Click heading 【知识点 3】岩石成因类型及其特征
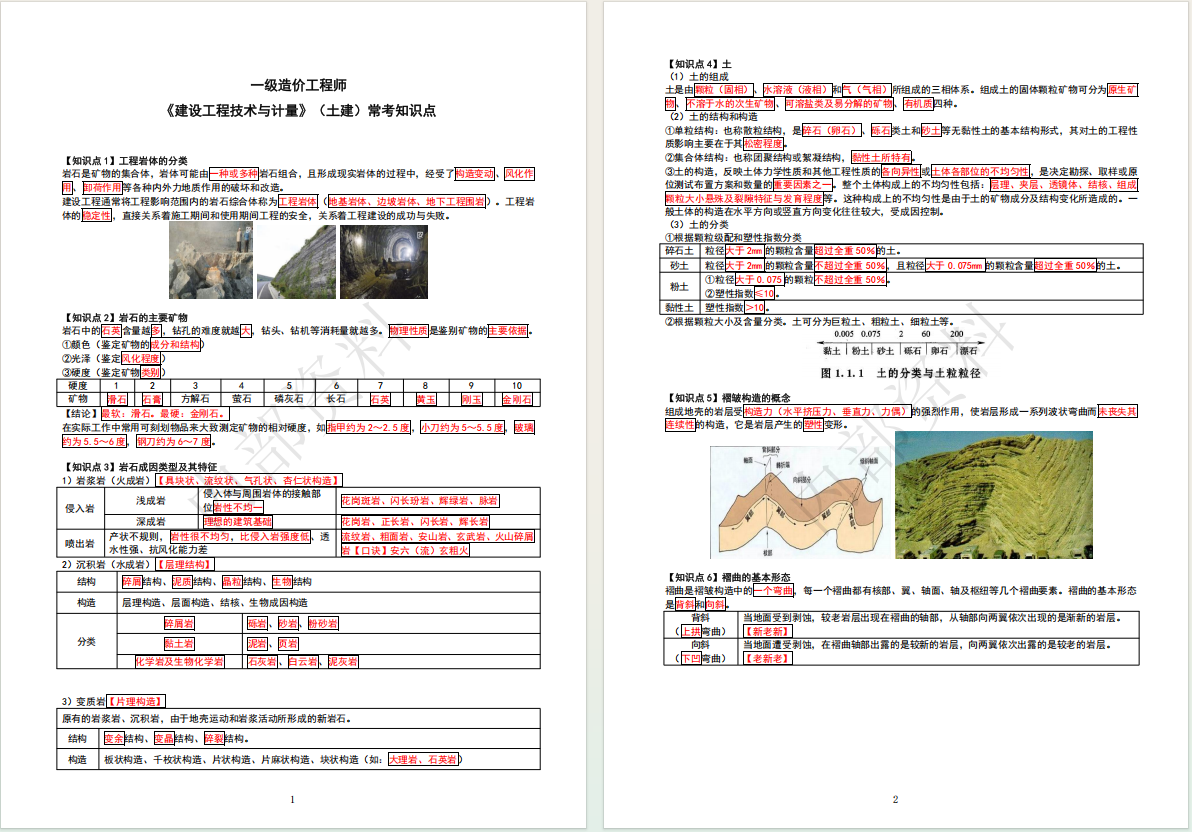 [140, 466]
